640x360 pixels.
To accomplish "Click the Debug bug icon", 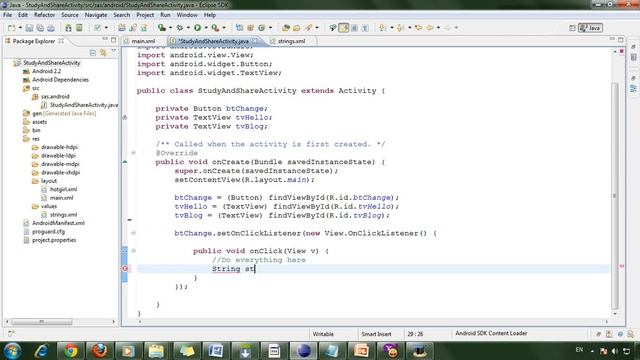I will pos(180,28).
